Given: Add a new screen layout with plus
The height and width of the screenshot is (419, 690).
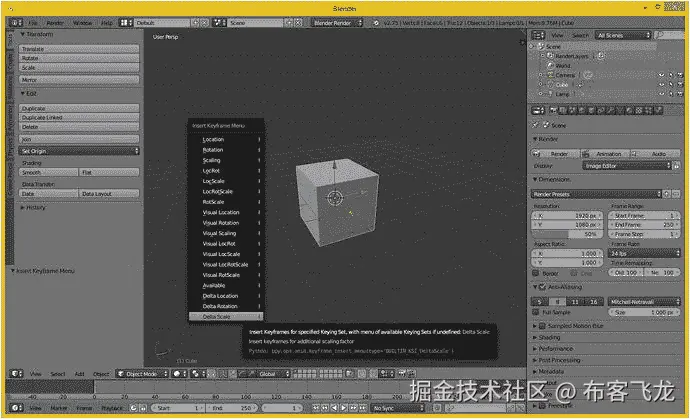Looking at the screenshot, I should pos(196,22).
